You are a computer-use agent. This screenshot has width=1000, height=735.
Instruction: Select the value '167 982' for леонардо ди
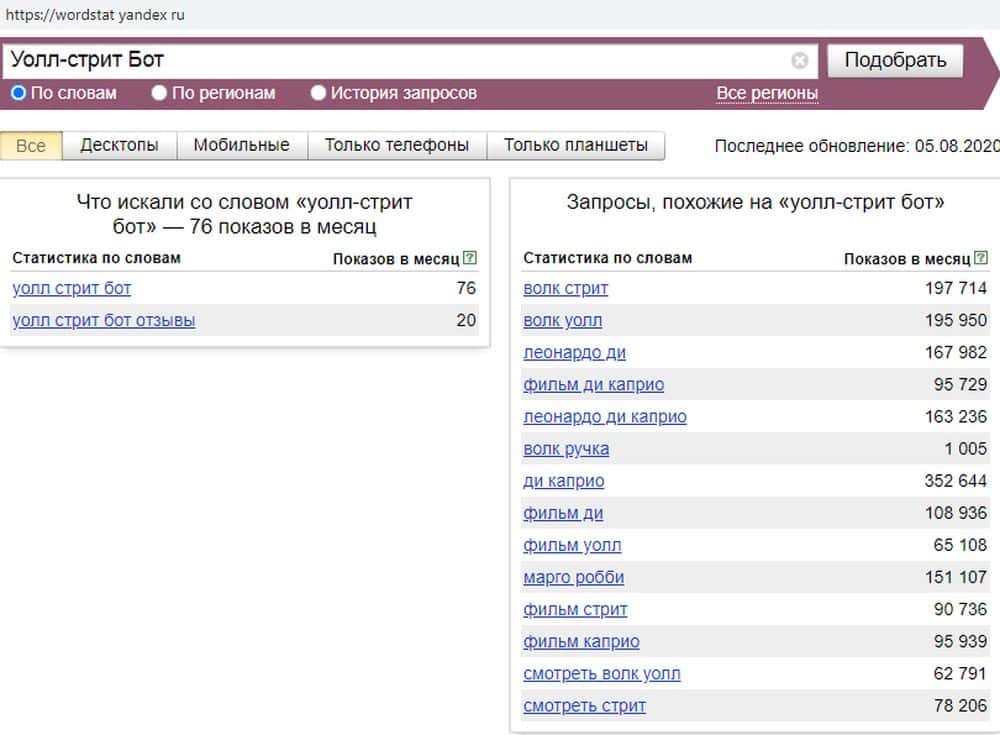(955, 352)
